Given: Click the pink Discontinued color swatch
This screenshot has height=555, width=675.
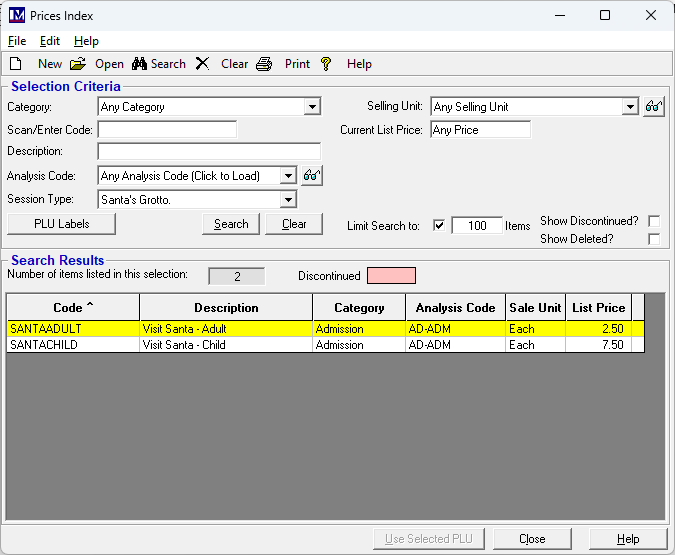Looking at the screenshot, I should [391, 276].
